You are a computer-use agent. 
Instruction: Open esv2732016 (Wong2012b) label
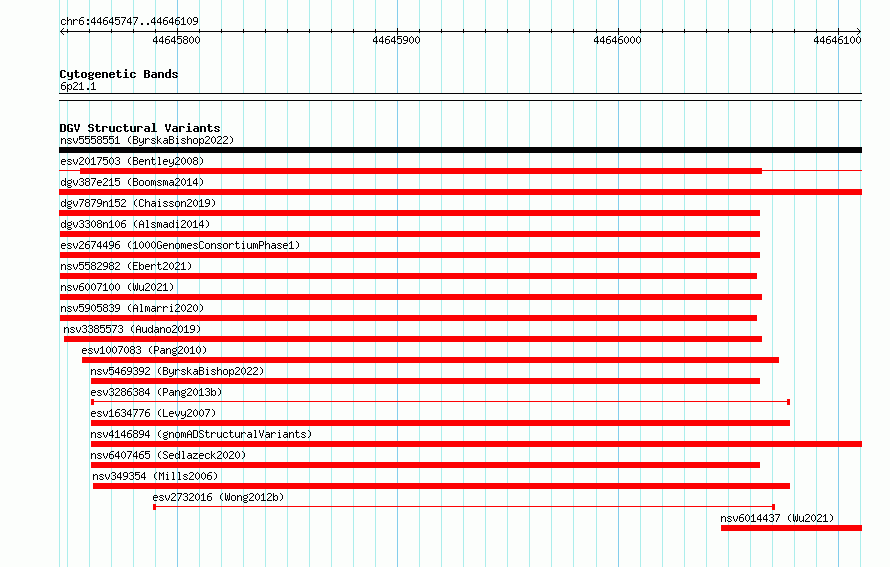(218, 497)
